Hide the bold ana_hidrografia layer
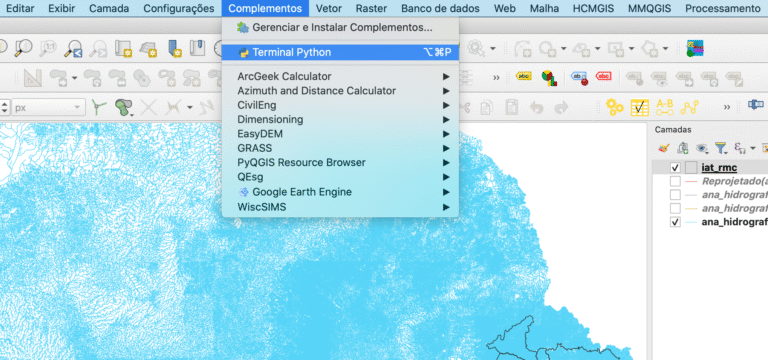This screenshot has width=768, height=360. click(675, 222)
